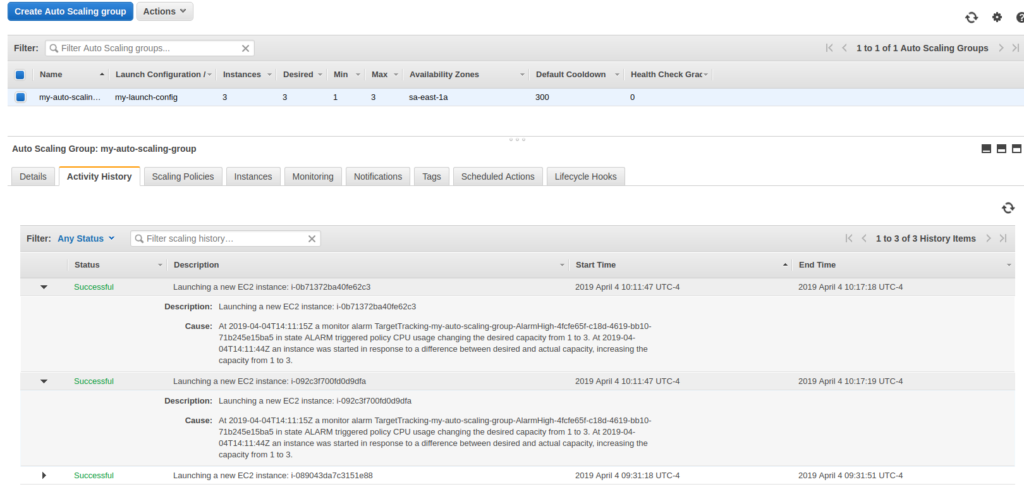Open the Instances column dropdown arrow

(270, 74)
